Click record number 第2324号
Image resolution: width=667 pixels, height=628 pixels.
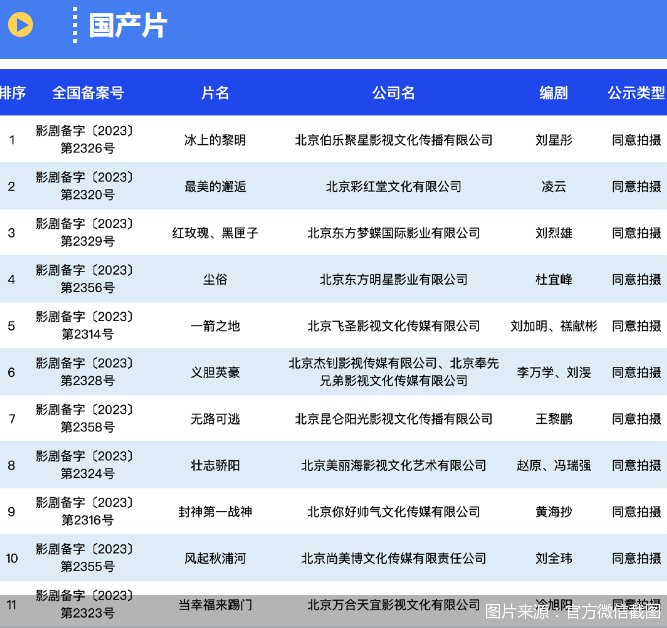[88, 474]
